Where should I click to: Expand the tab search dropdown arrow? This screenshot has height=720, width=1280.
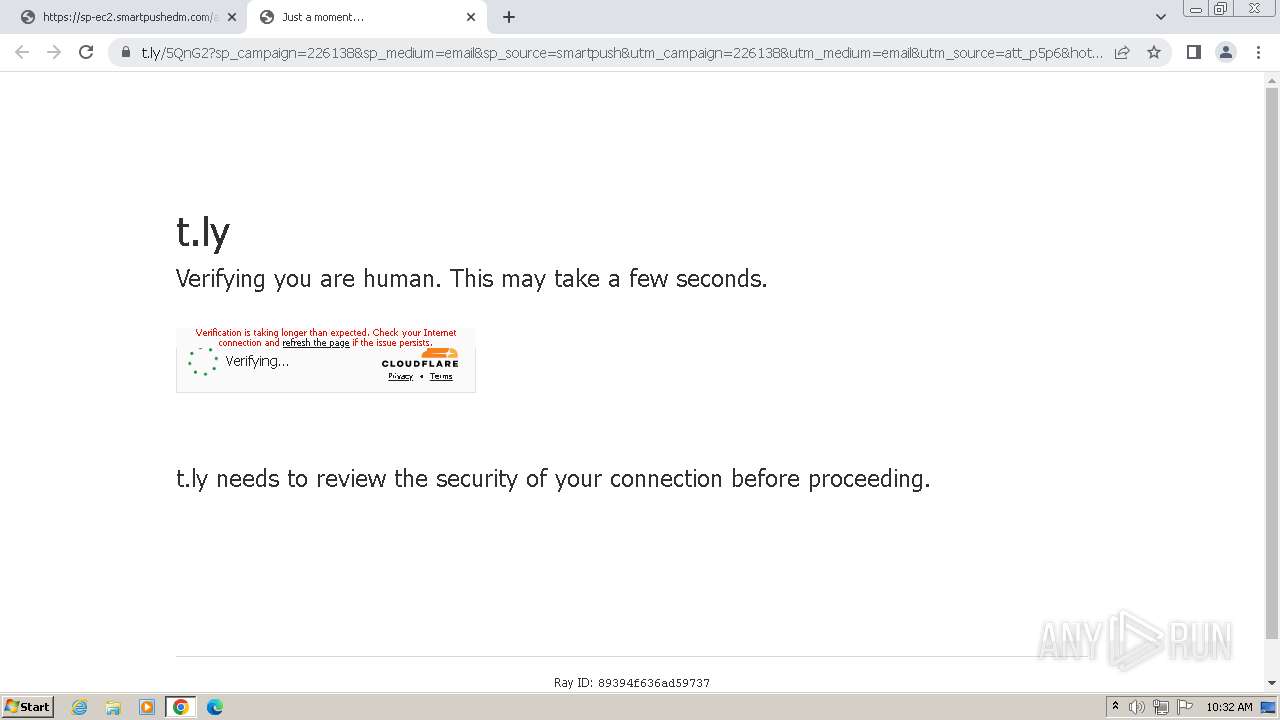[1161, 17]
